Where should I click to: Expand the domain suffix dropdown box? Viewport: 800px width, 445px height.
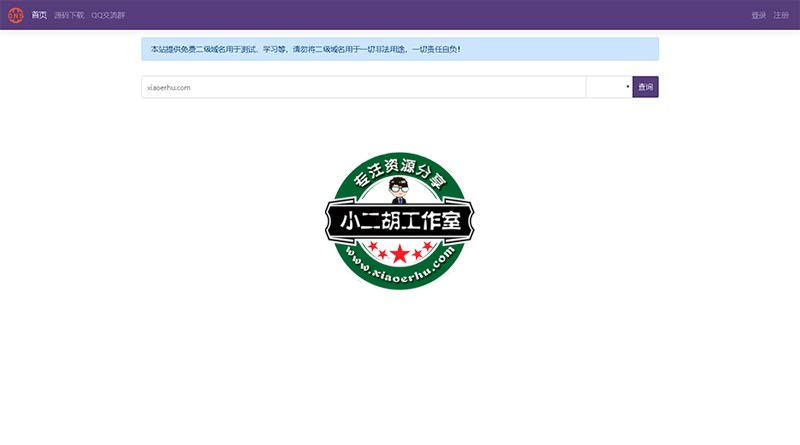coord(608,87)
